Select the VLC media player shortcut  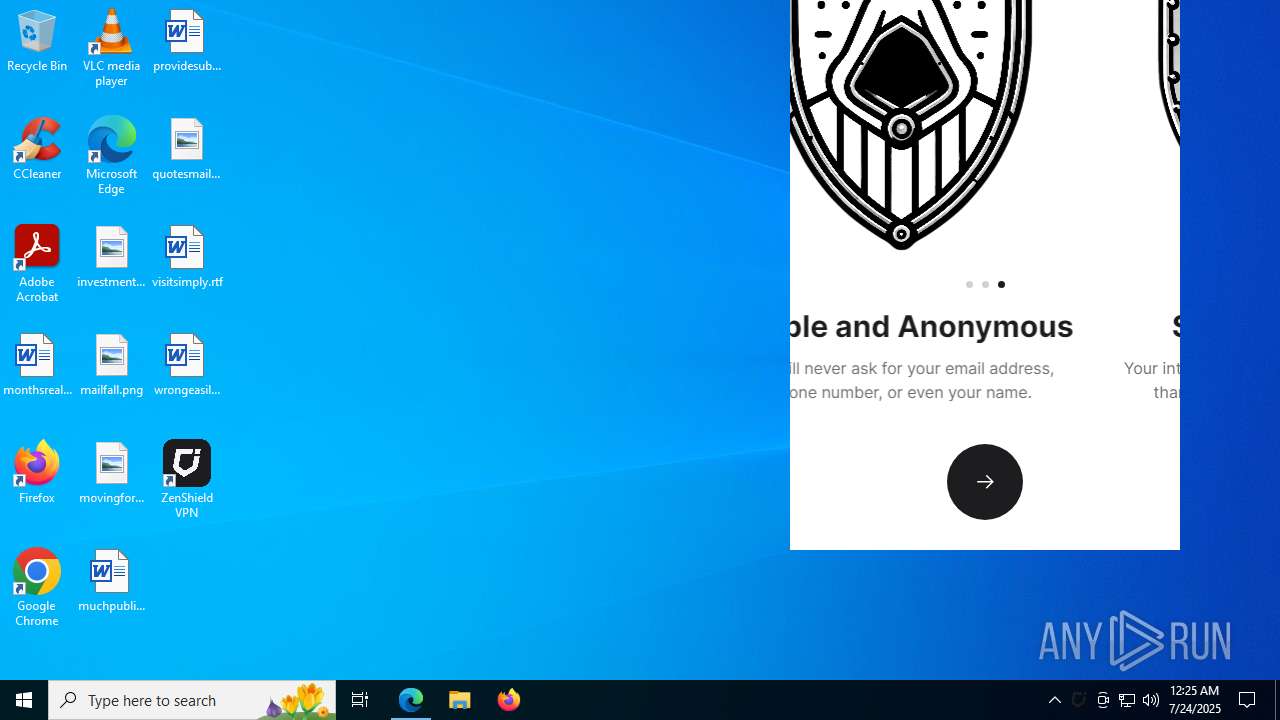click(x=111, y=48)
